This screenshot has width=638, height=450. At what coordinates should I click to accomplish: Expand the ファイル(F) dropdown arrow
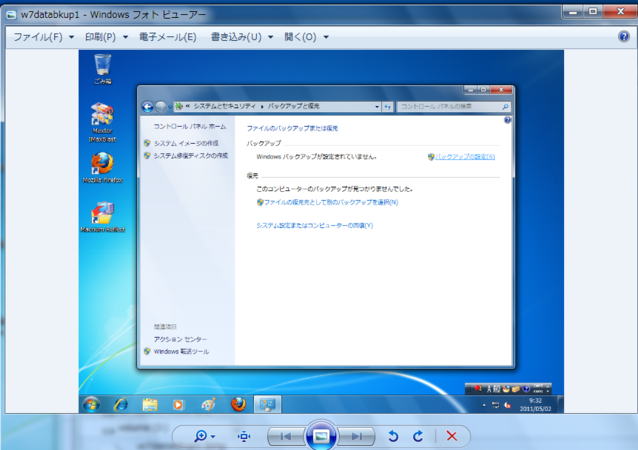(72, 37)
